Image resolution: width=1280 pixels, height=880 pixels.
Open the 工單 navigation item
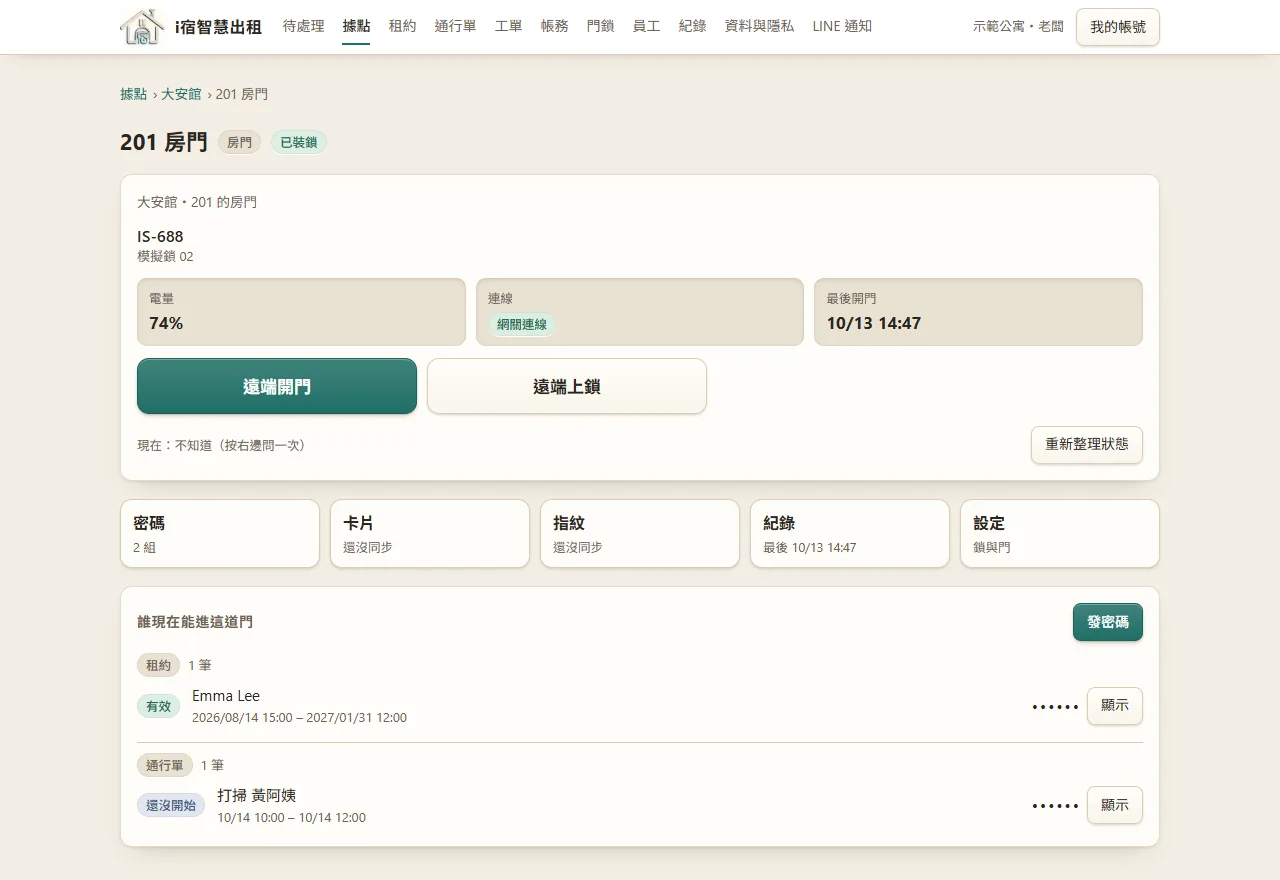(508, 26)
